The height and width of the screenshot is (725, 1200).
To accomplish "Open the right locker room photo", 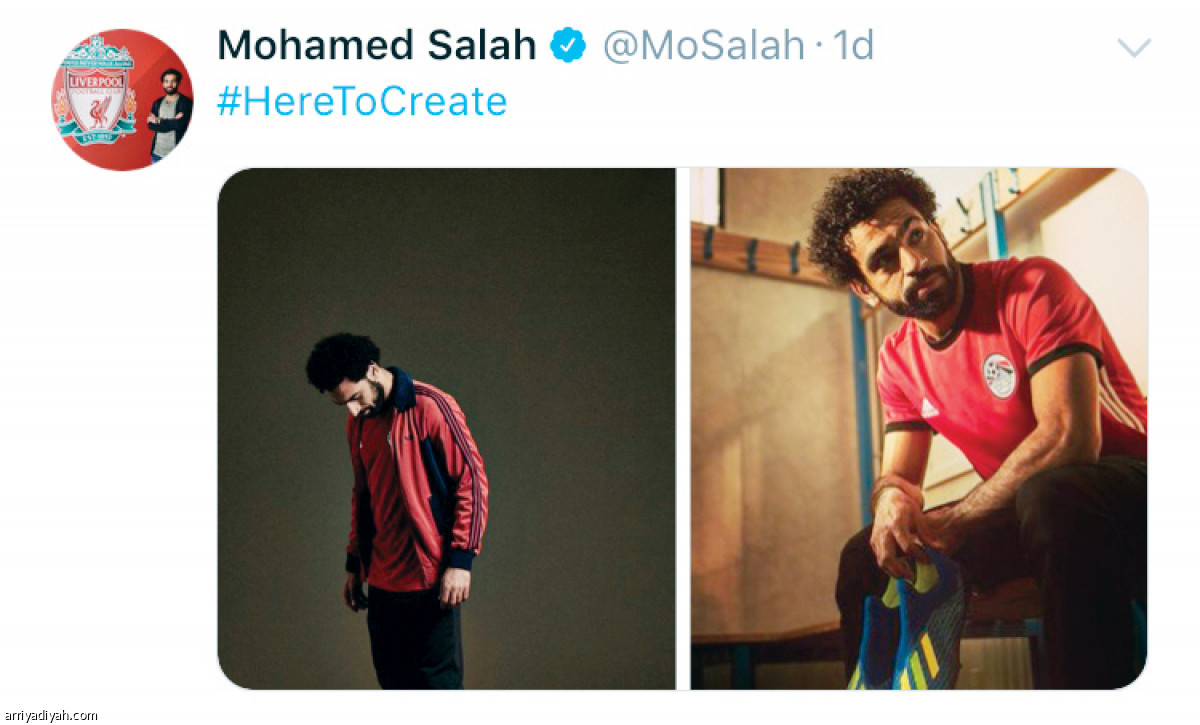I will pyautogui.click(x=918, y=428).
